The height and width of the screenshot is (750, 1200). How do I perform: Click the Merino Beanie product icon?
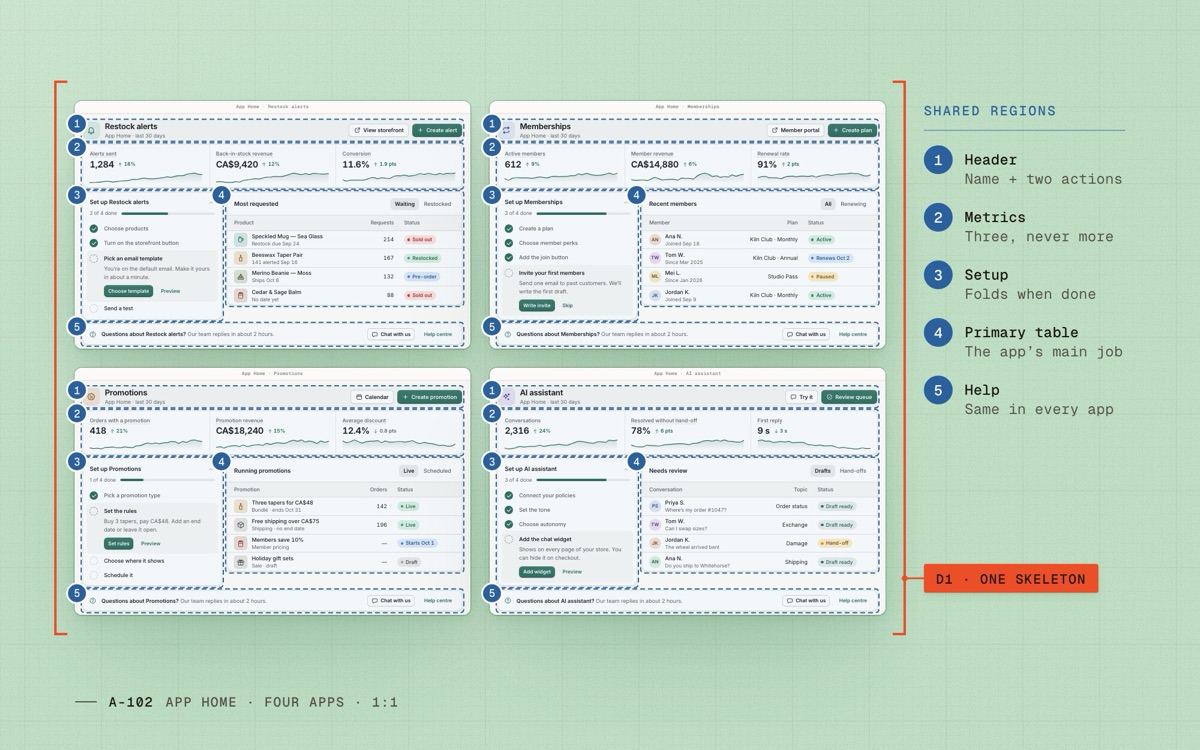coord(241,276)
